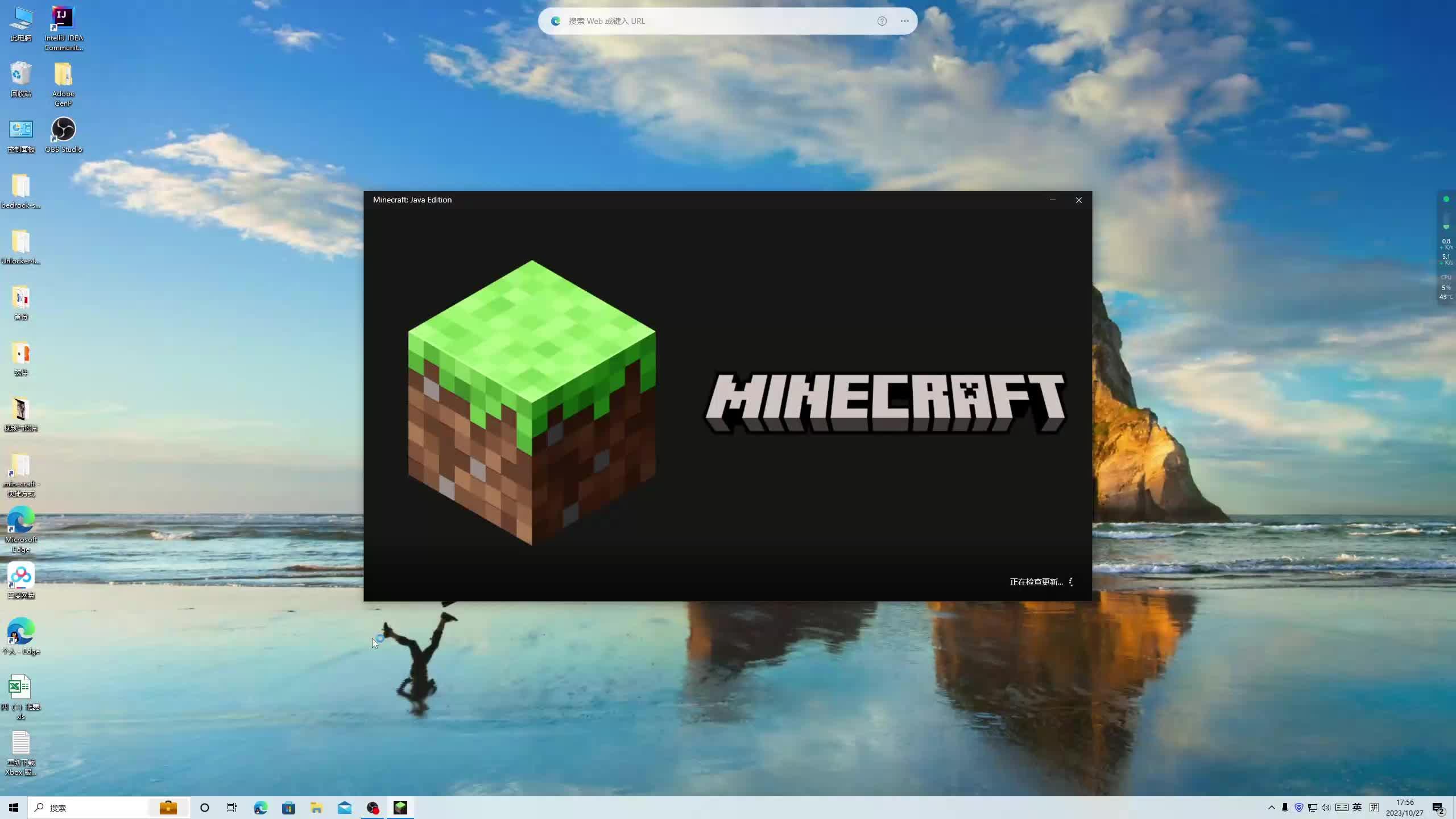Open File Explorer from the taskbar
Viewport: 1456px width, 819px height.
point(316,808)
